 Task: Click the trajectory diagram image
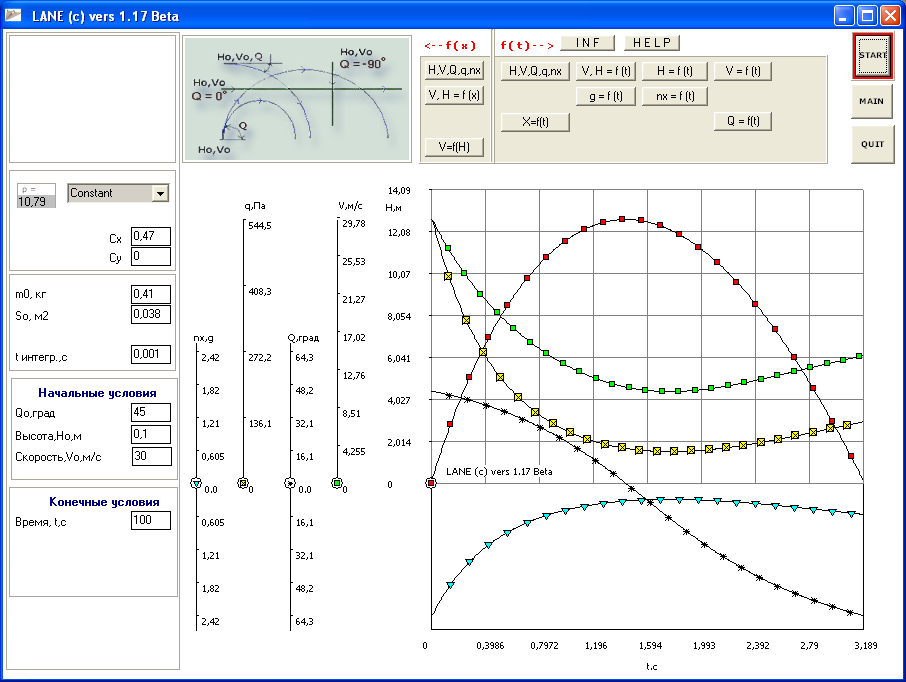297,99
